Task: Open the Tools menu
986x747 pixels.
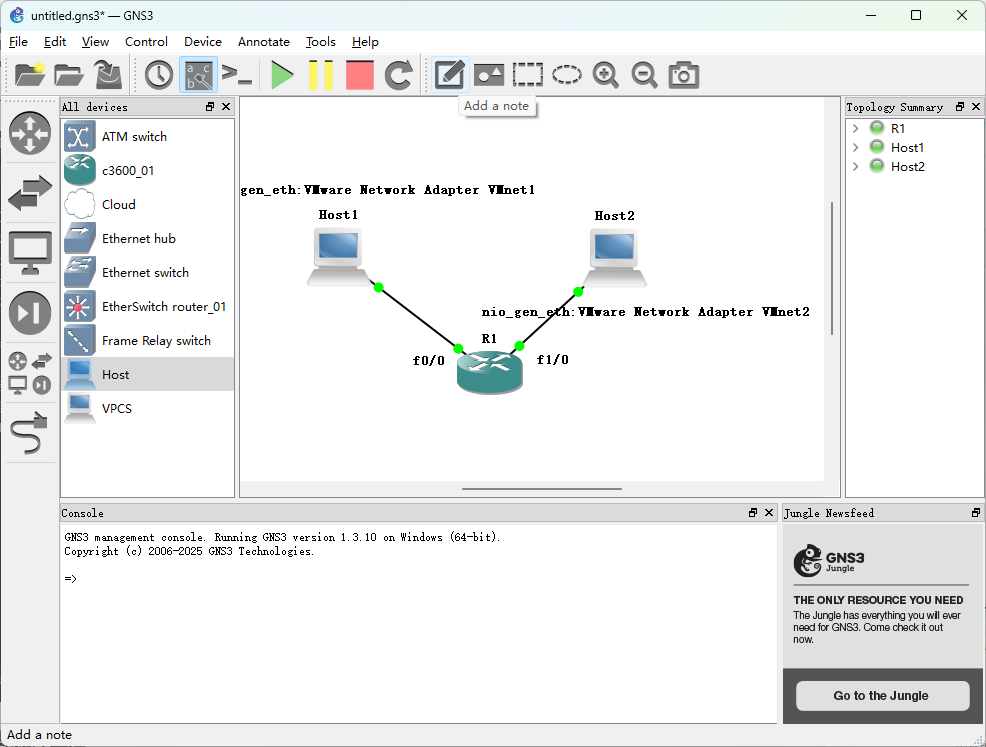Action: click(x=321, y=42)
